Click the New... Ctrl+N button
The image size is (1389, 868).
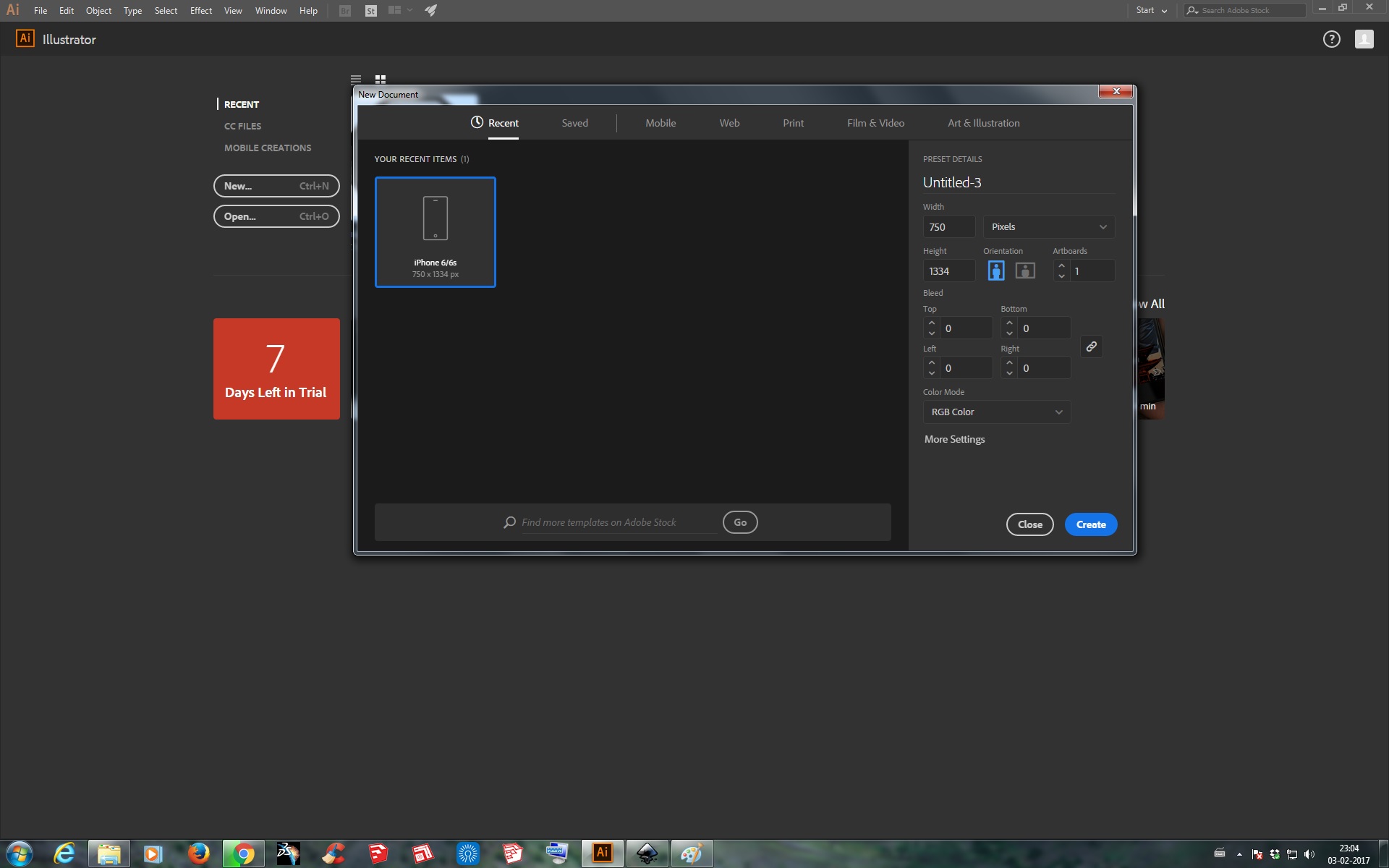(276, 186)
